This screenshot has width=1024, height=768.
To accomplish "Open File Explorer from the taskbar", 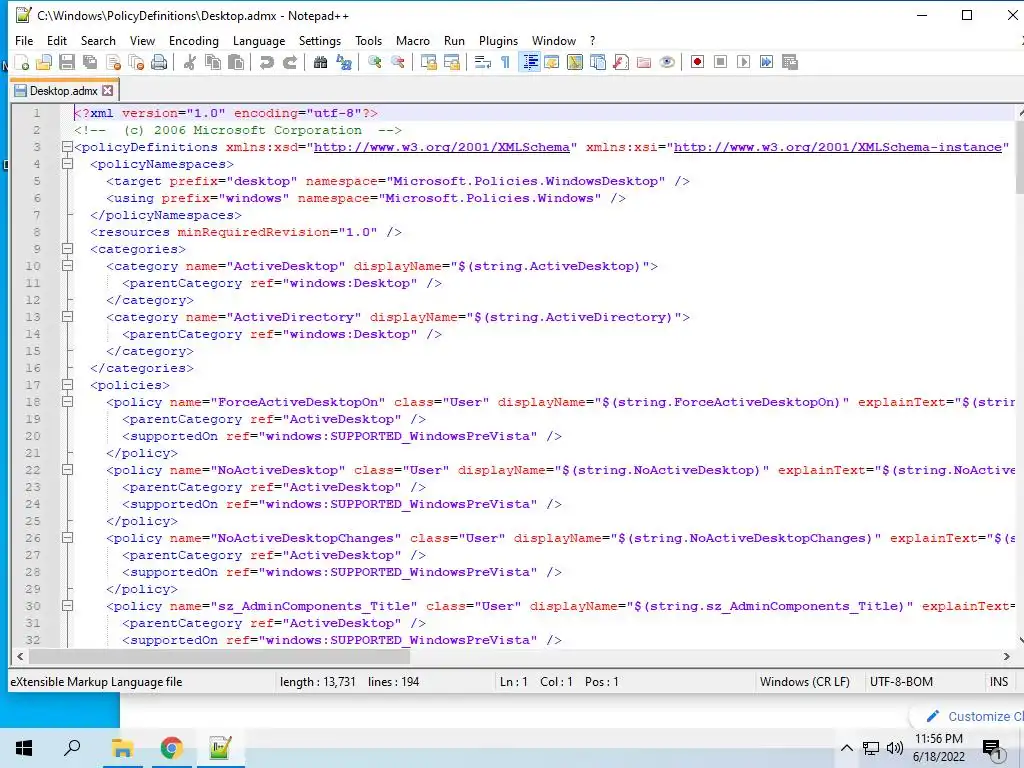I will click(x=122, y=748).
